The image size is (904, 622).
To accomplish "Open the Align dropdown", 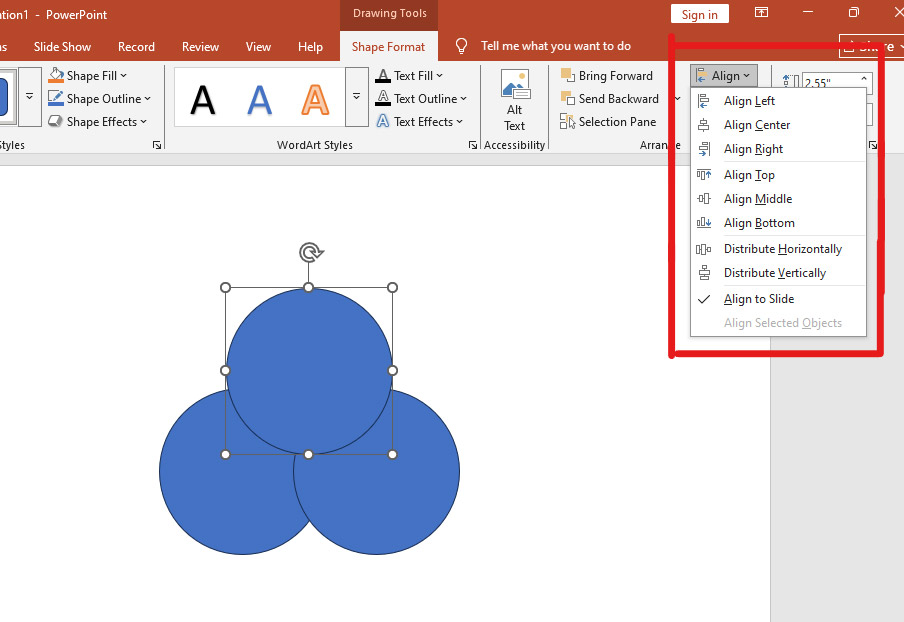I will (723, 75).
